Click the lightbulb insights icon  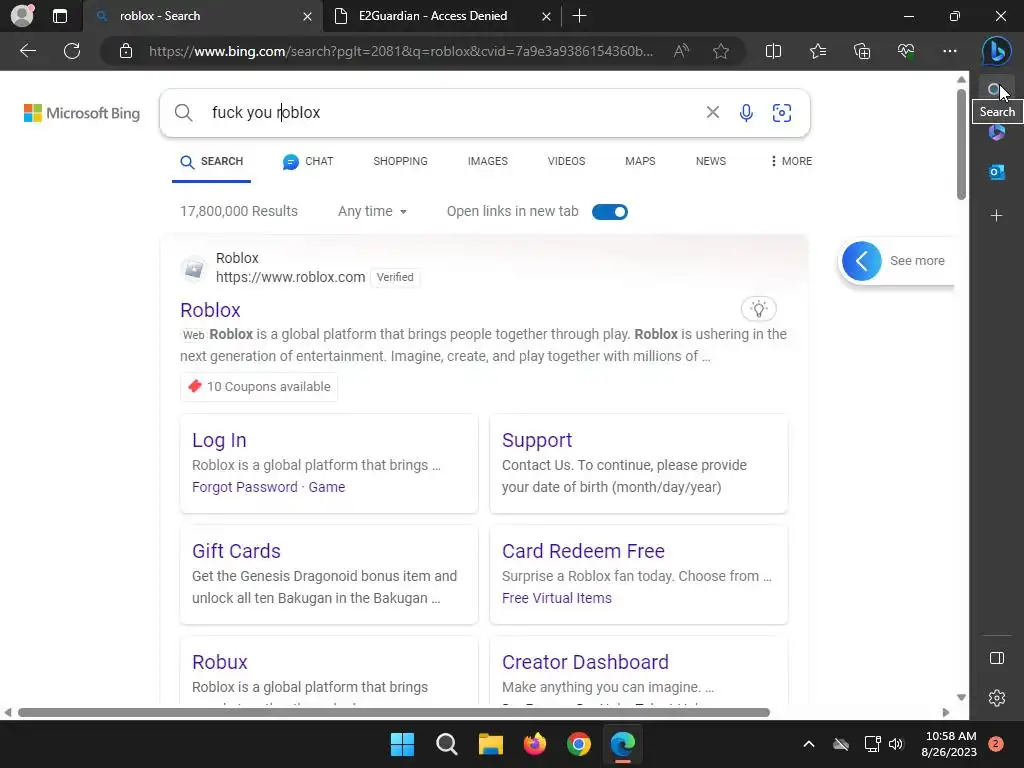(758, 309)
